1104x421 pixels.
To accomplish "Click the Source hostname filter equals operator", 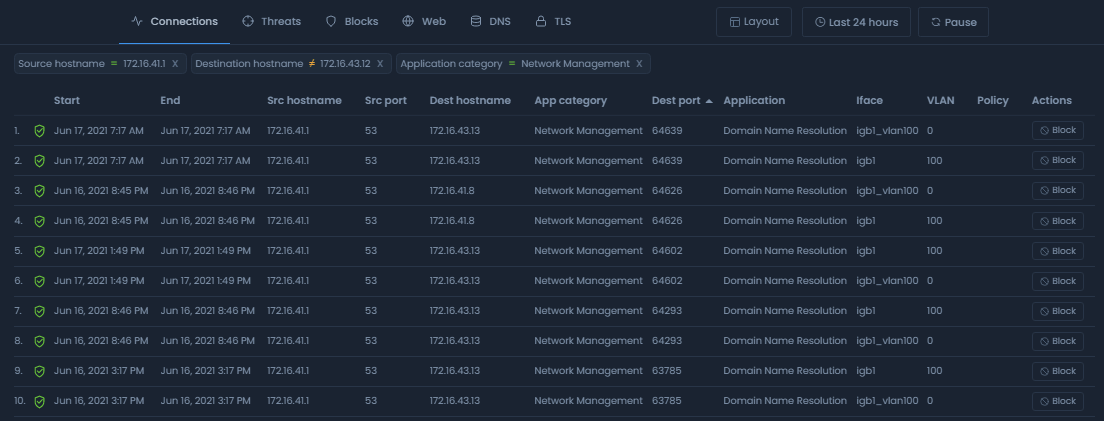I will pyautogui.click(x=114, y=63).
